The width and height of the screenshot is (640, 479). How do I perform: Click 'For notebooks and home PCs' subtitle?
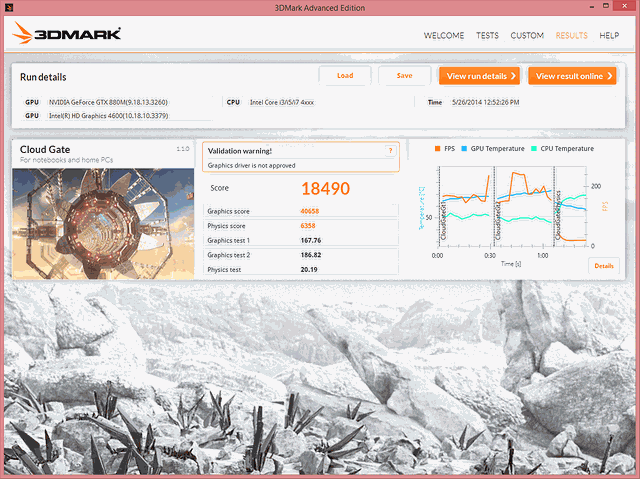coord(67,160)
